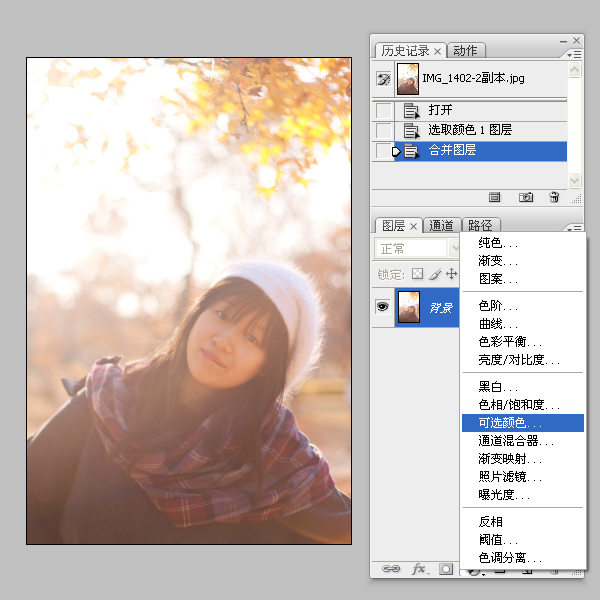Delete current history state with trash icon

(554, 198)
